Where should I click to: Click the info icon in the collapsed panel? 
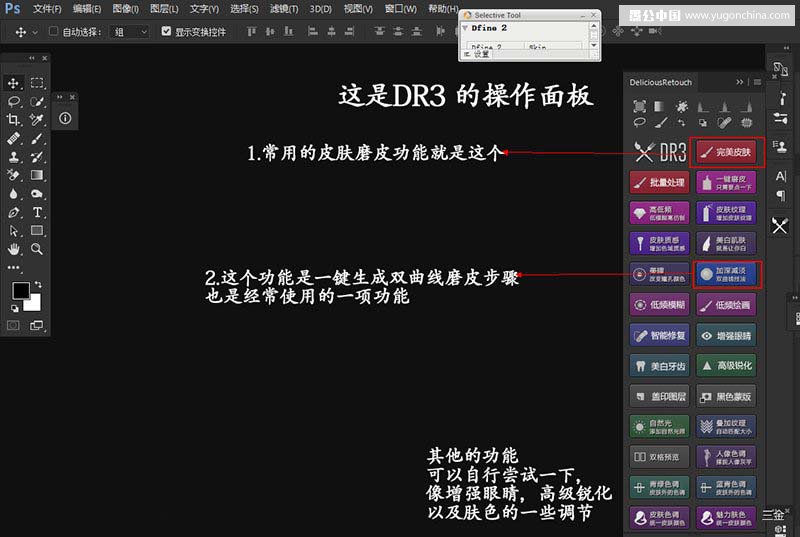click(65, 118)
